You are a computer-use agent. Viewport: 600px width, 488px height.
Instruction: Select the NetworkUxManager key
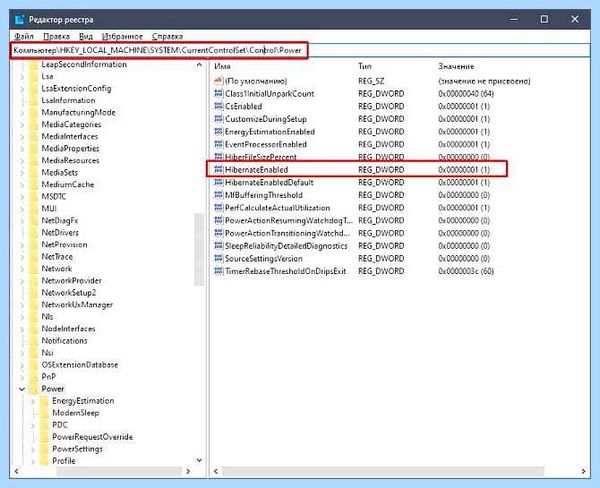click(x=77, y=305)
